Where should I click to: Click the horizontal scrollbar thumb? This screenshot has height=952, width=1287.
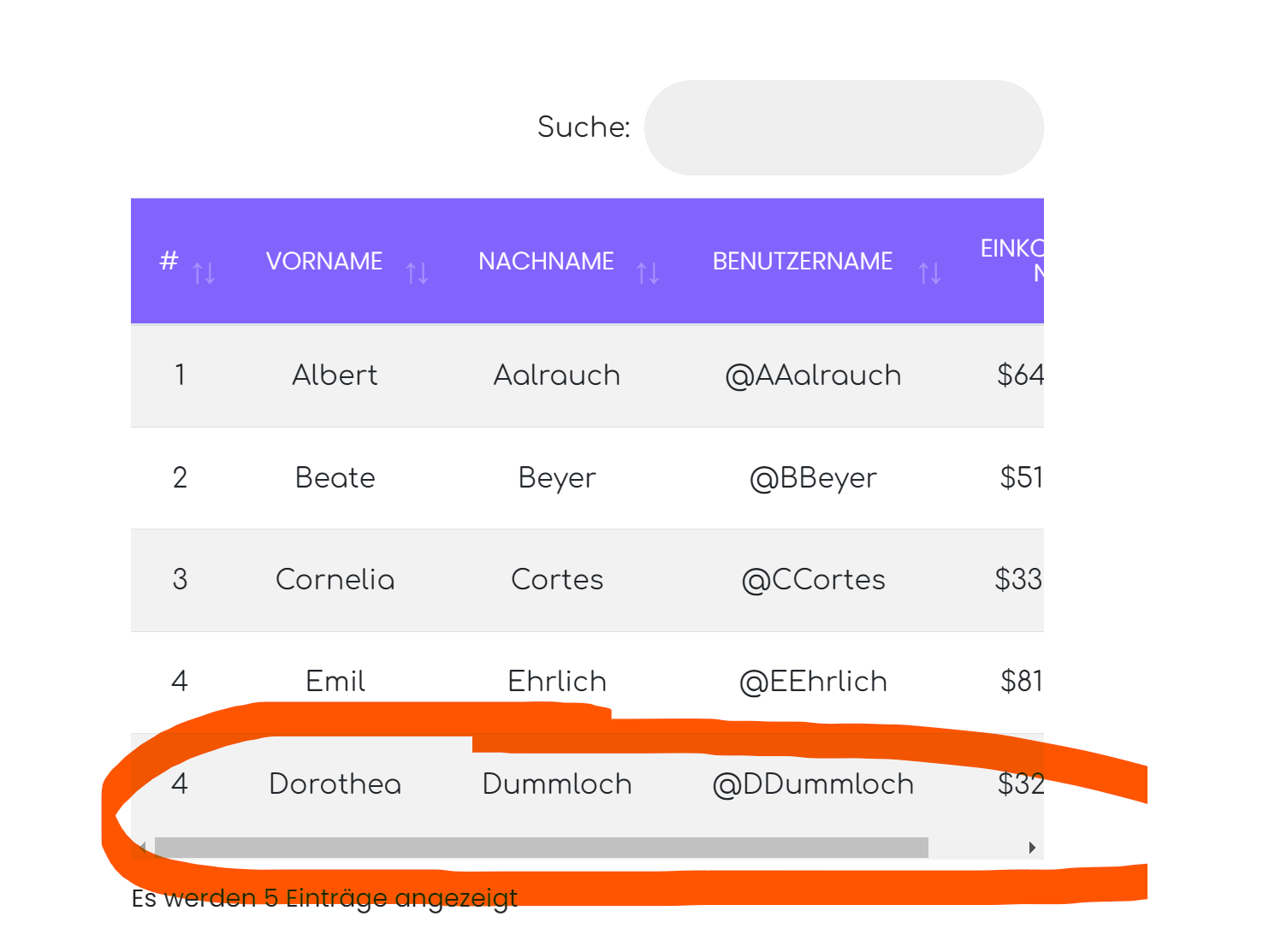[541, 848]
